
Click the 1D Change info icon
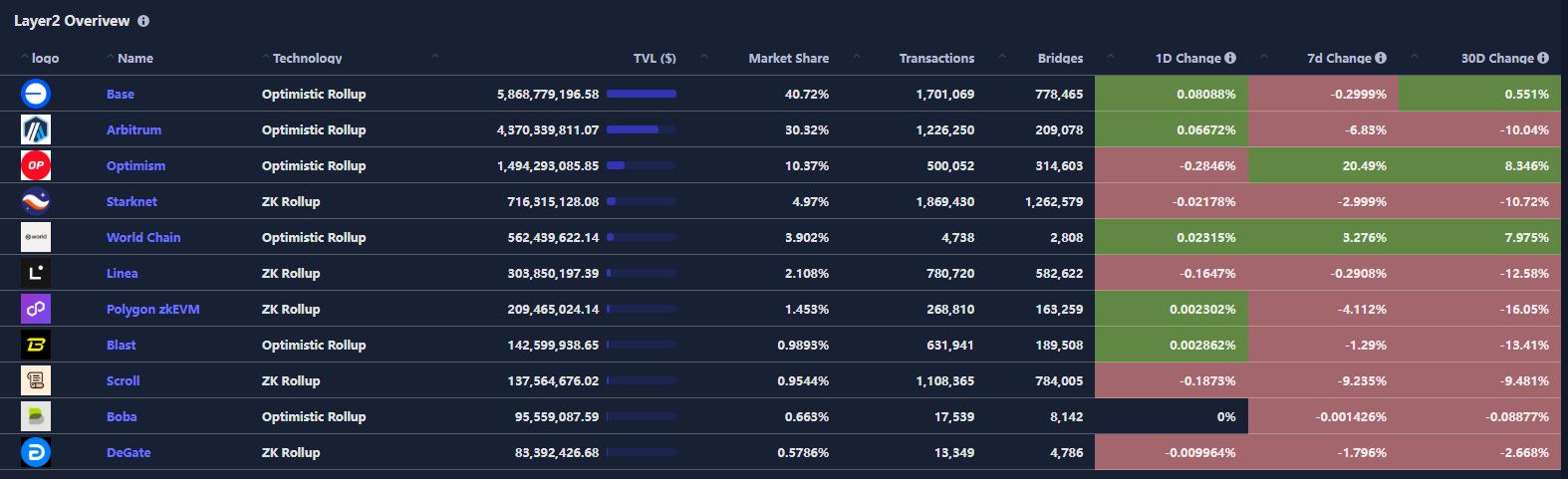pos(1230,58)
